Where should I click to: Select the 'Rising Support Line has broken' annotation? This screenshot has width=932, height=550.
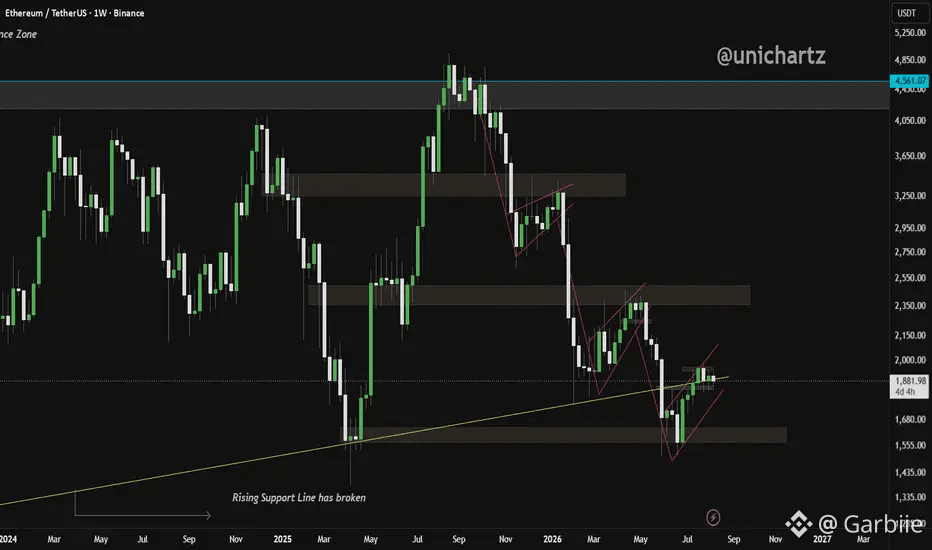(299, 498)
